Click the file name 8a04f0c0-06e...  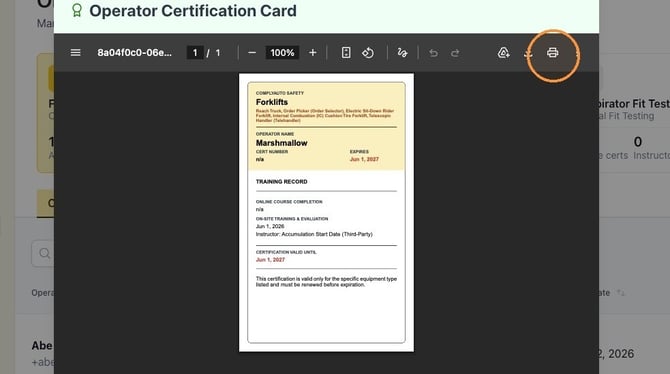[x=135, y=53]
